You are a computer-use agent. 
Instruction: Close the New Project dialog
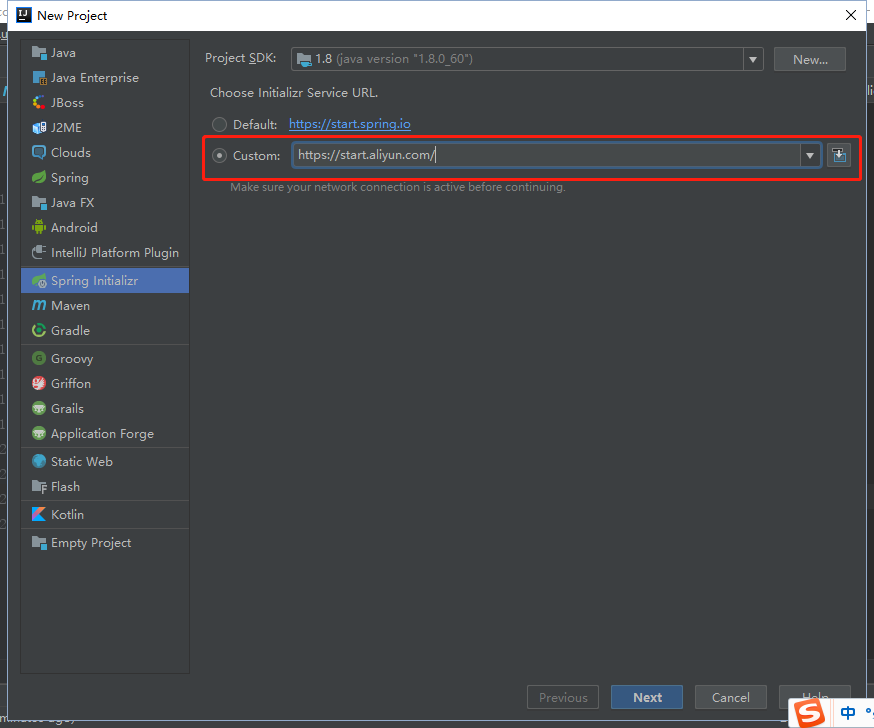click(x=851, y=15)
